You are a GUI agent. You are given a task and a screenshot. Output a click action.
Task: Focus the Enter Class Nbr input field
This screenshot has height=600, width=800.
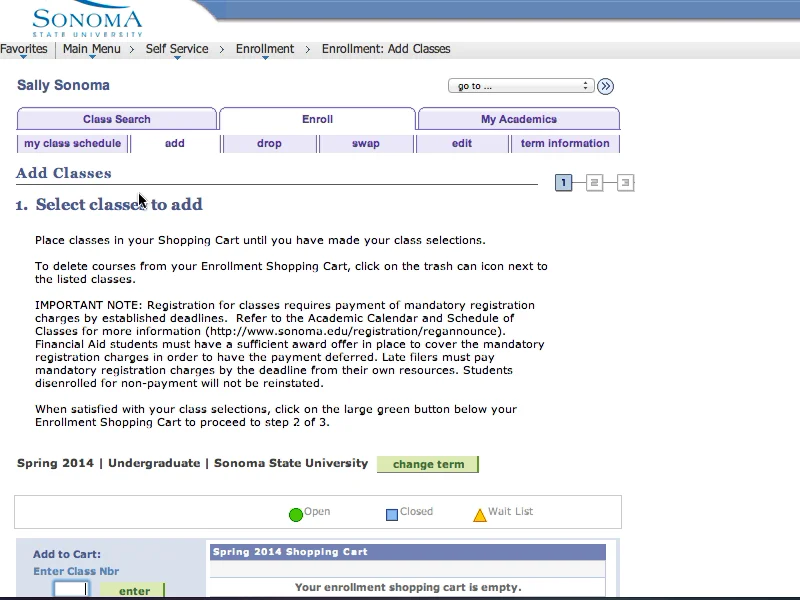tap(71, 589)
